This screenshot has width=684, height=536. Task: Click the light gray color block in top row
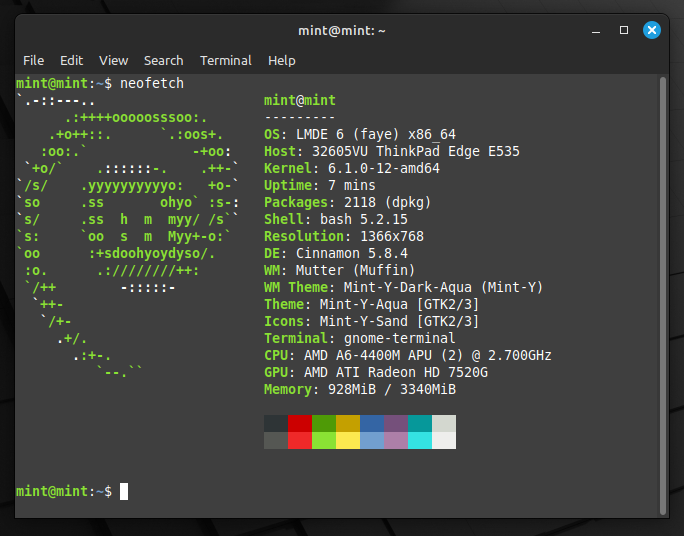click(444, 423)
